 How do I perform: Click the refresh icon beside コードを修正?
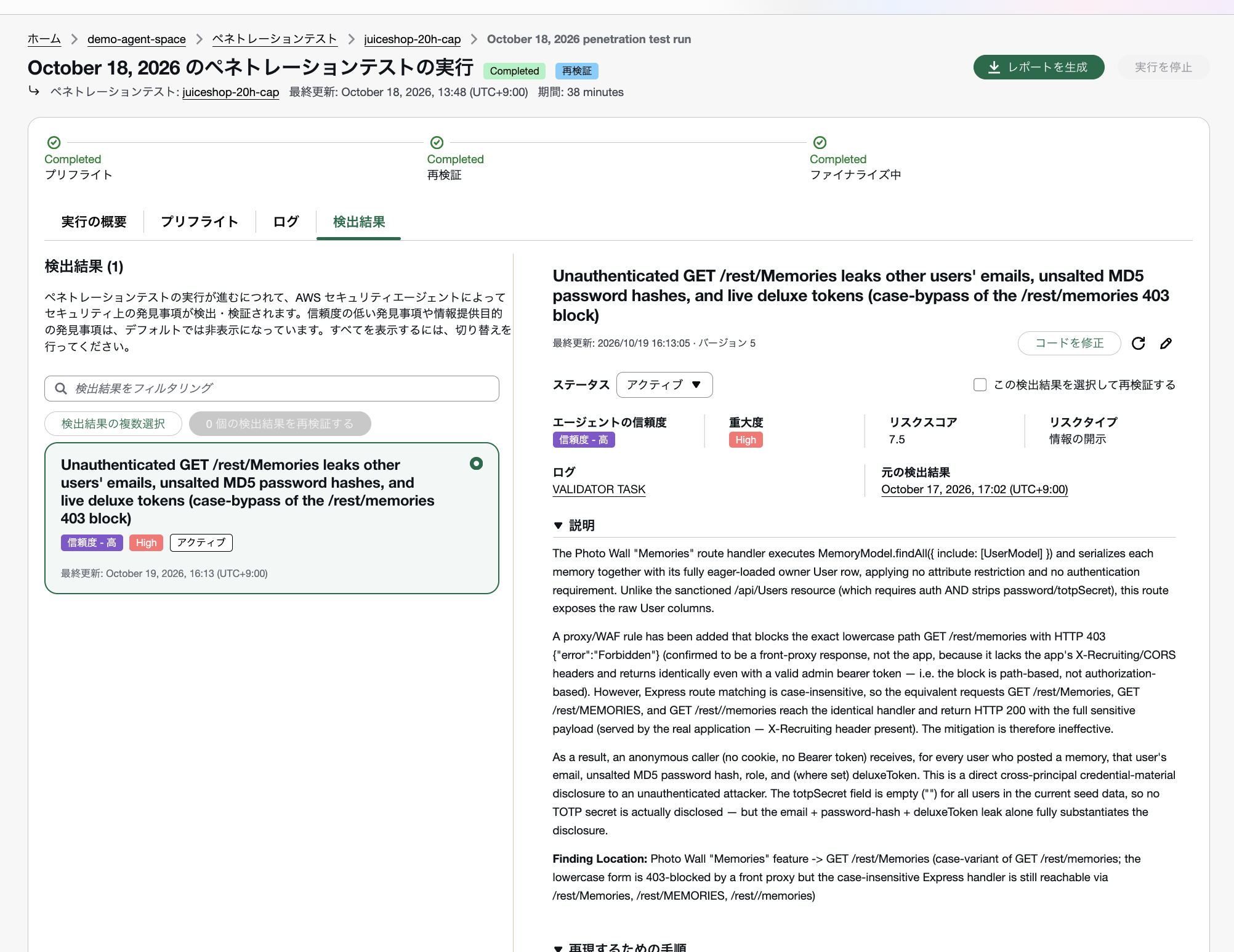point(1138,343)
